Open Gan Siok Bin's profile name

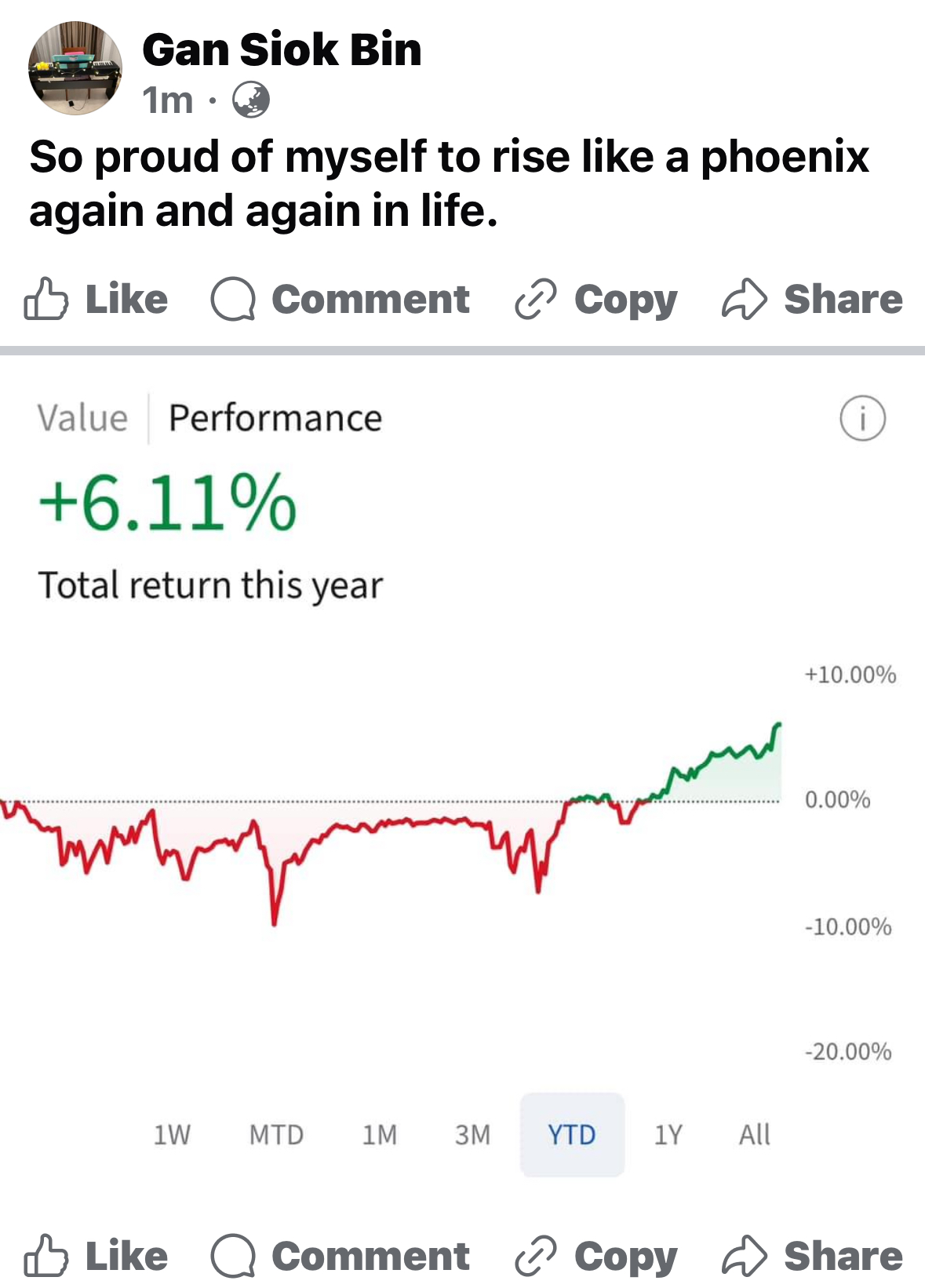pyautogui.click(x=282, y=49)
